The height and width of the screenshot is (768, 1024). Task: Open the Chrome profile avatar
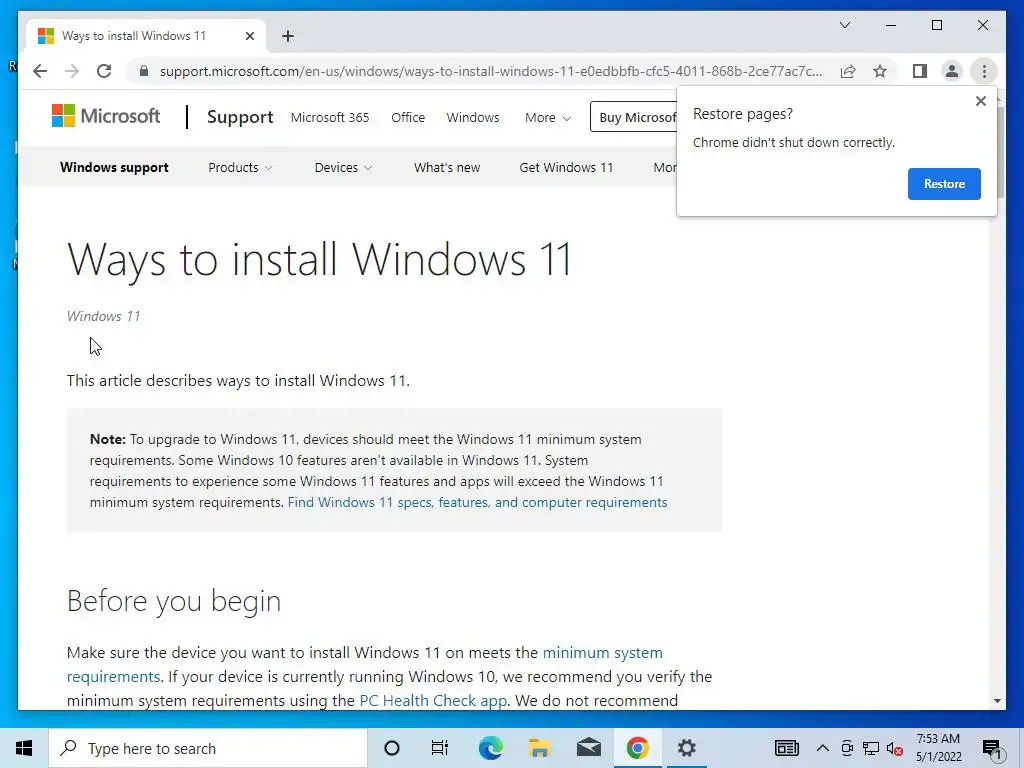[952, 71]
